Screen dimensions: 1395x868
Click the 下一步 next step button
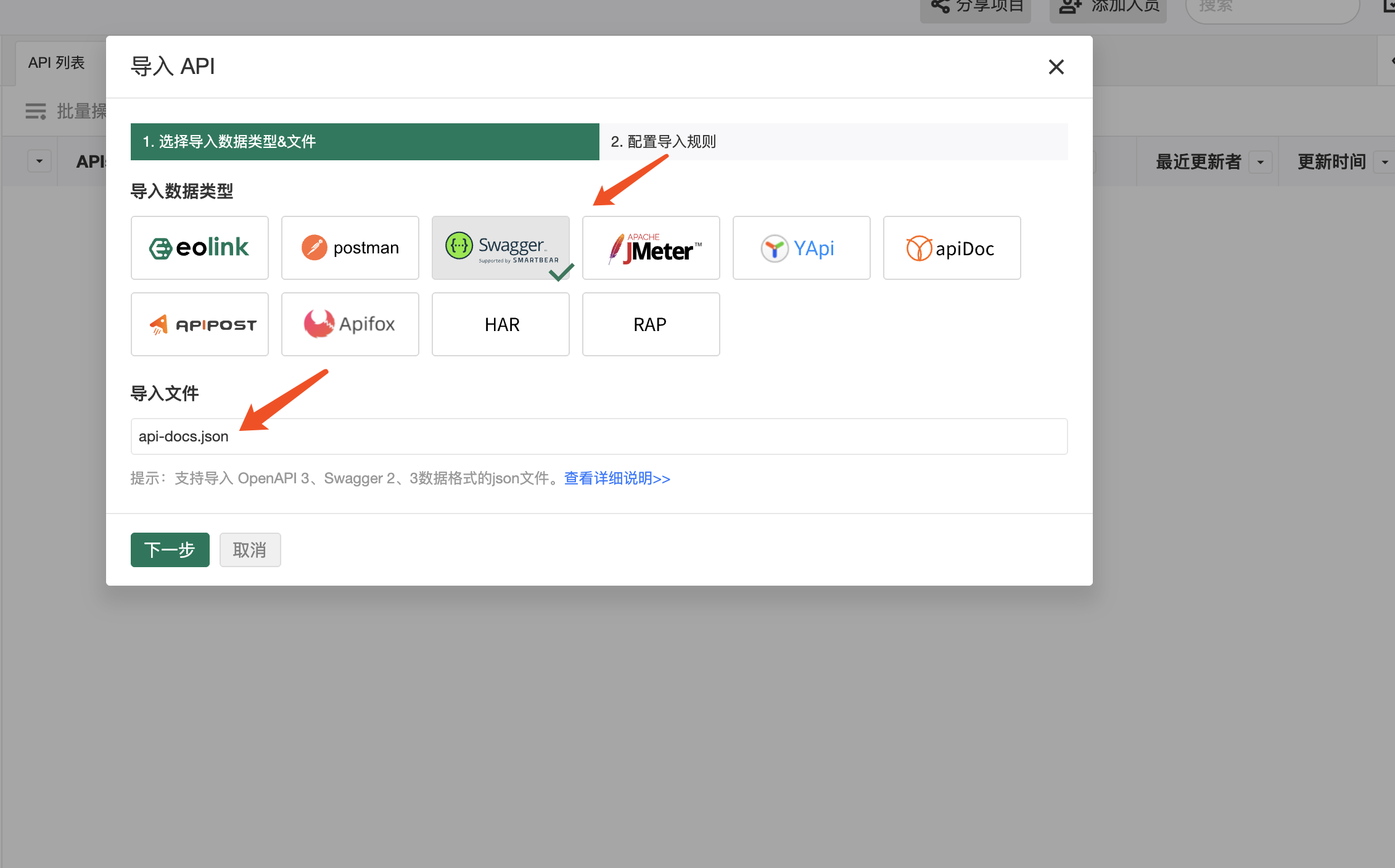click(x=170, y=550)
